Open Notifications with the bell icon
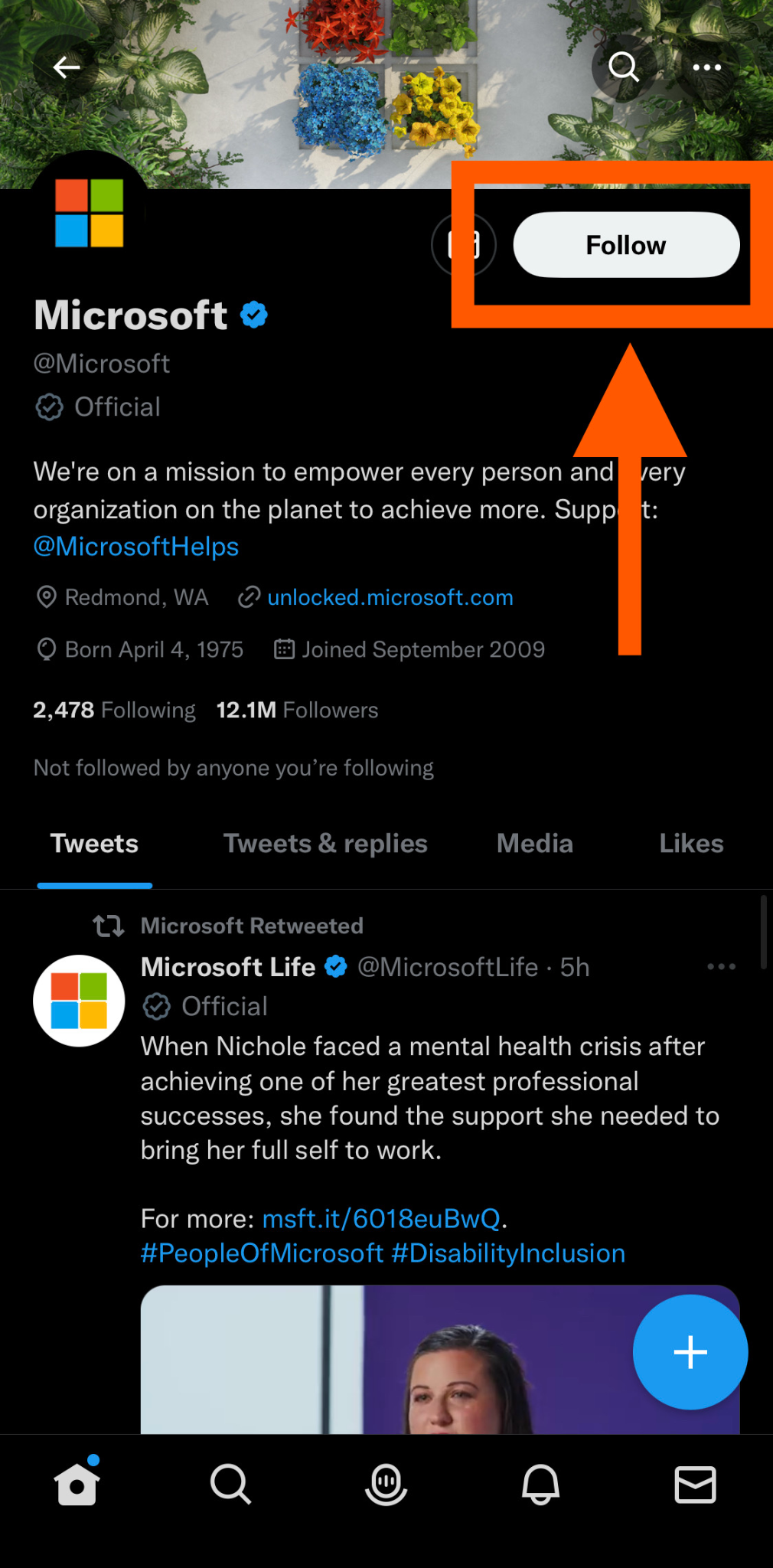Image resolution: width=773 pixels, height=1568 pixels. point(541,1484)
